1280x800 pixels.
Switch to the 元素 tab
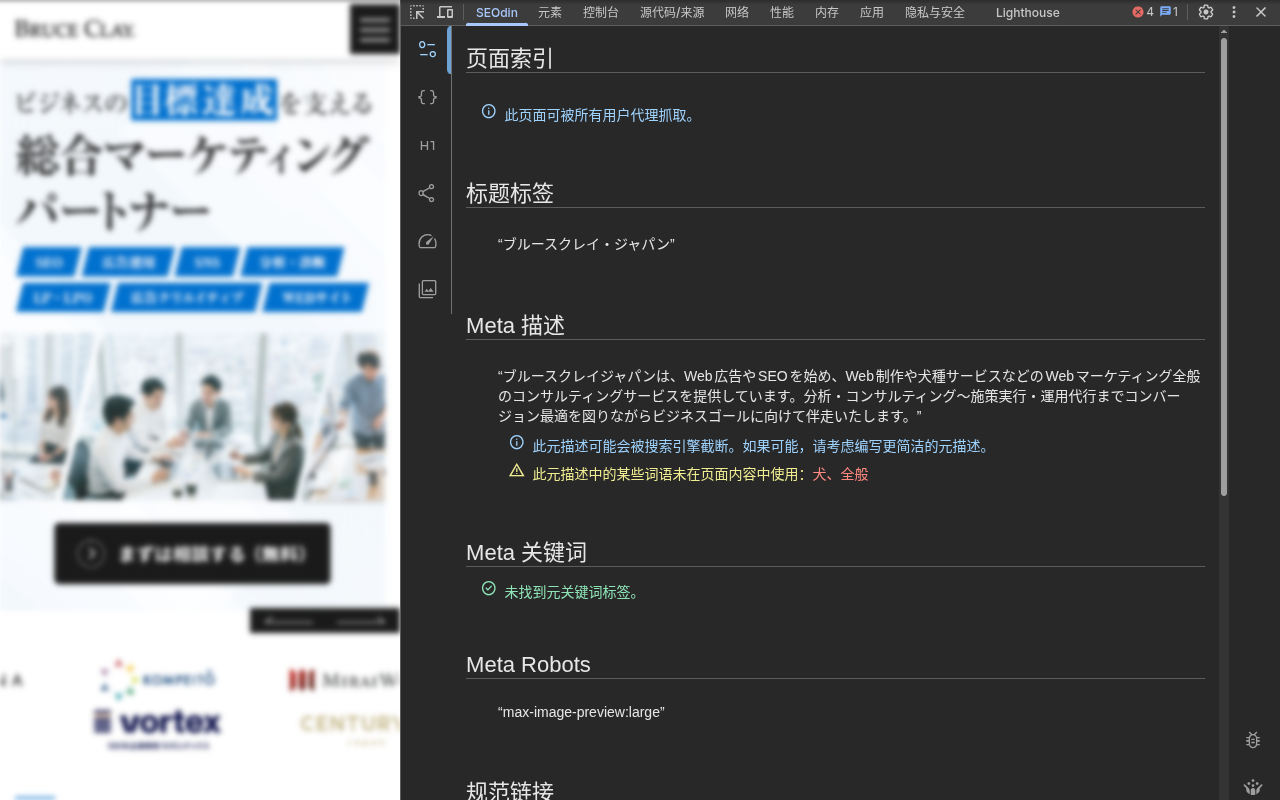(x=550, y=12)
